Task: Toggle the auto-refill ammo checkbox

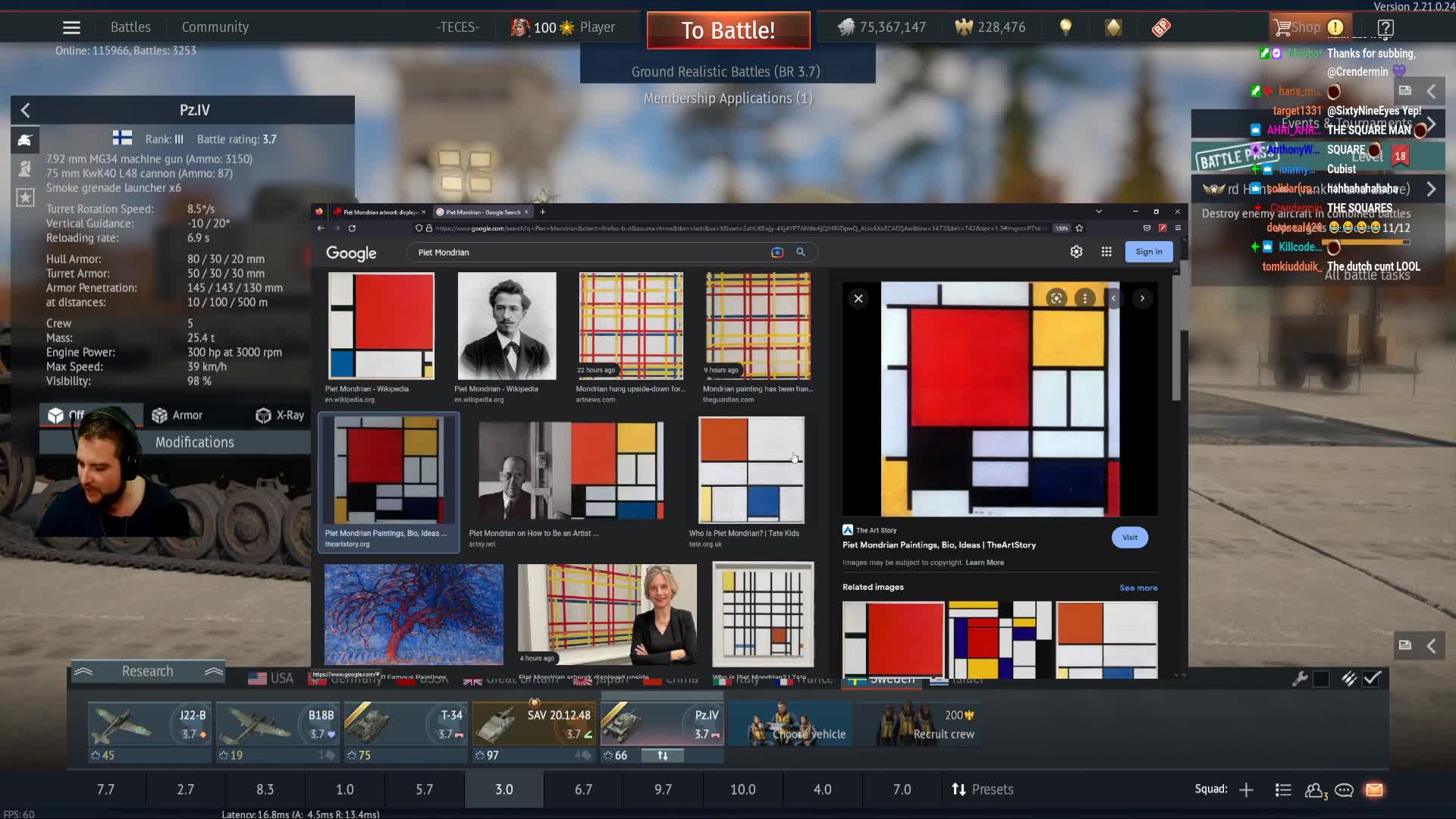Action: point(1373,679)
